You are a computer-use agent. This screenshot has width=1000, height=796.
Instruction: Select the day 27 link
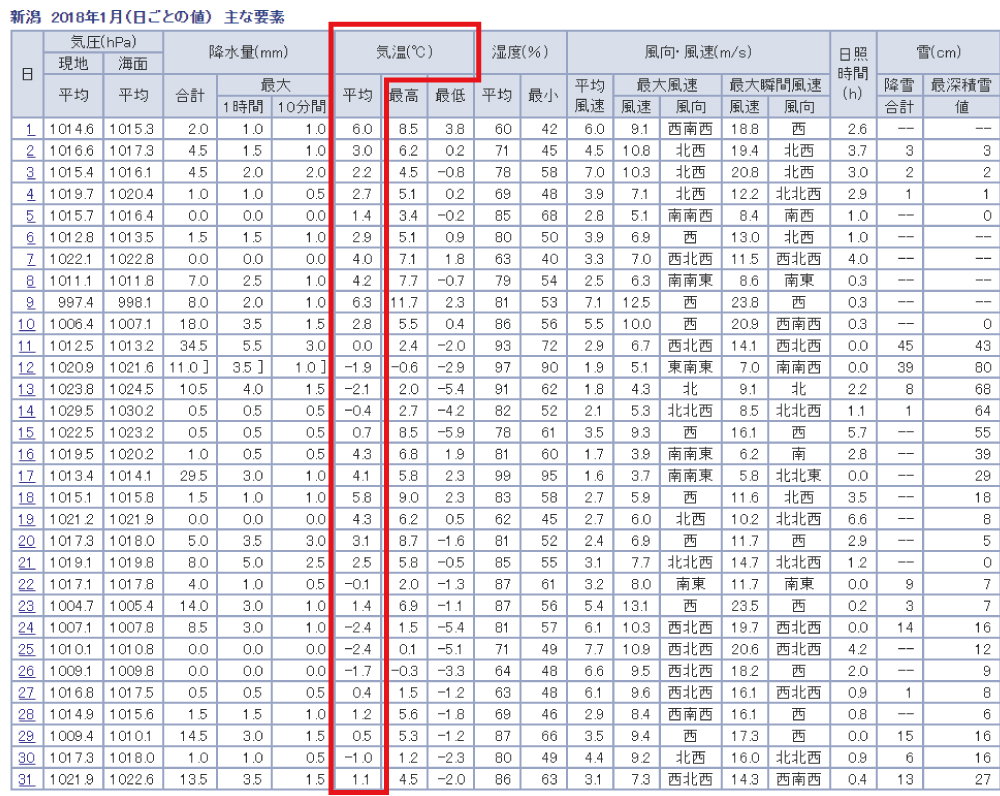[30, 692]
